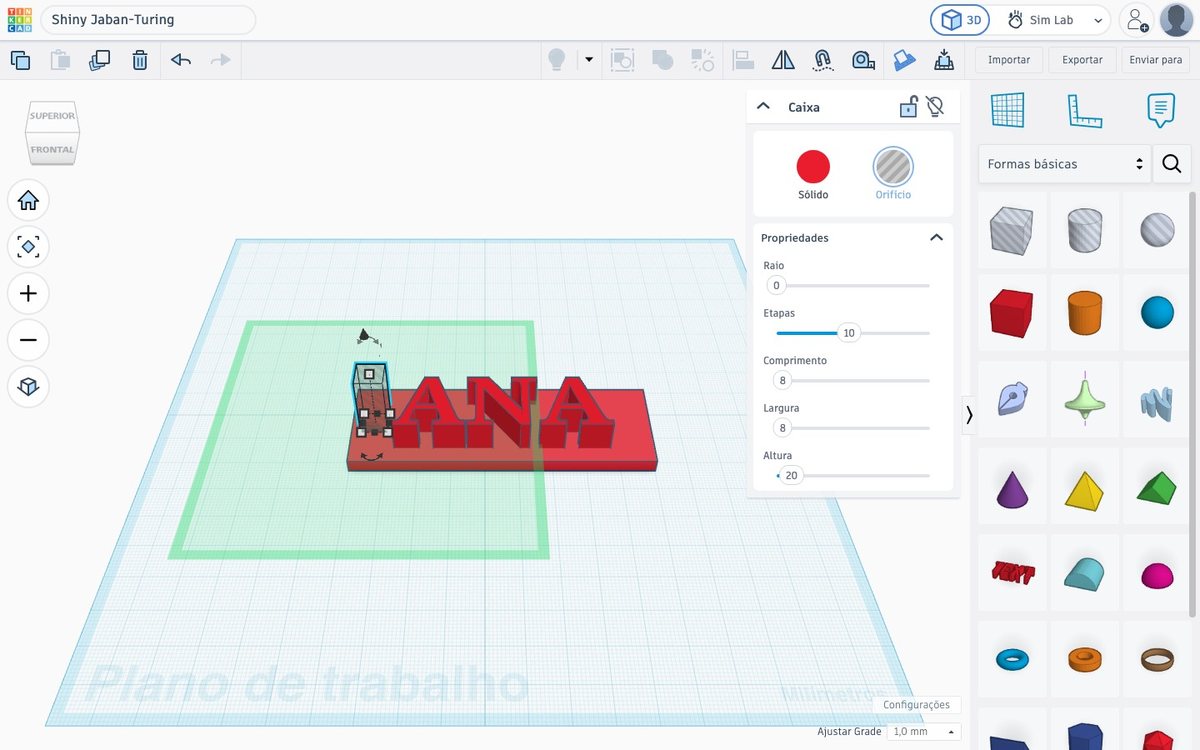Viewport: 1200px width, 750px height.
Task: Collapse the shapes panel with side arrow
Action: tap(969, 415)
